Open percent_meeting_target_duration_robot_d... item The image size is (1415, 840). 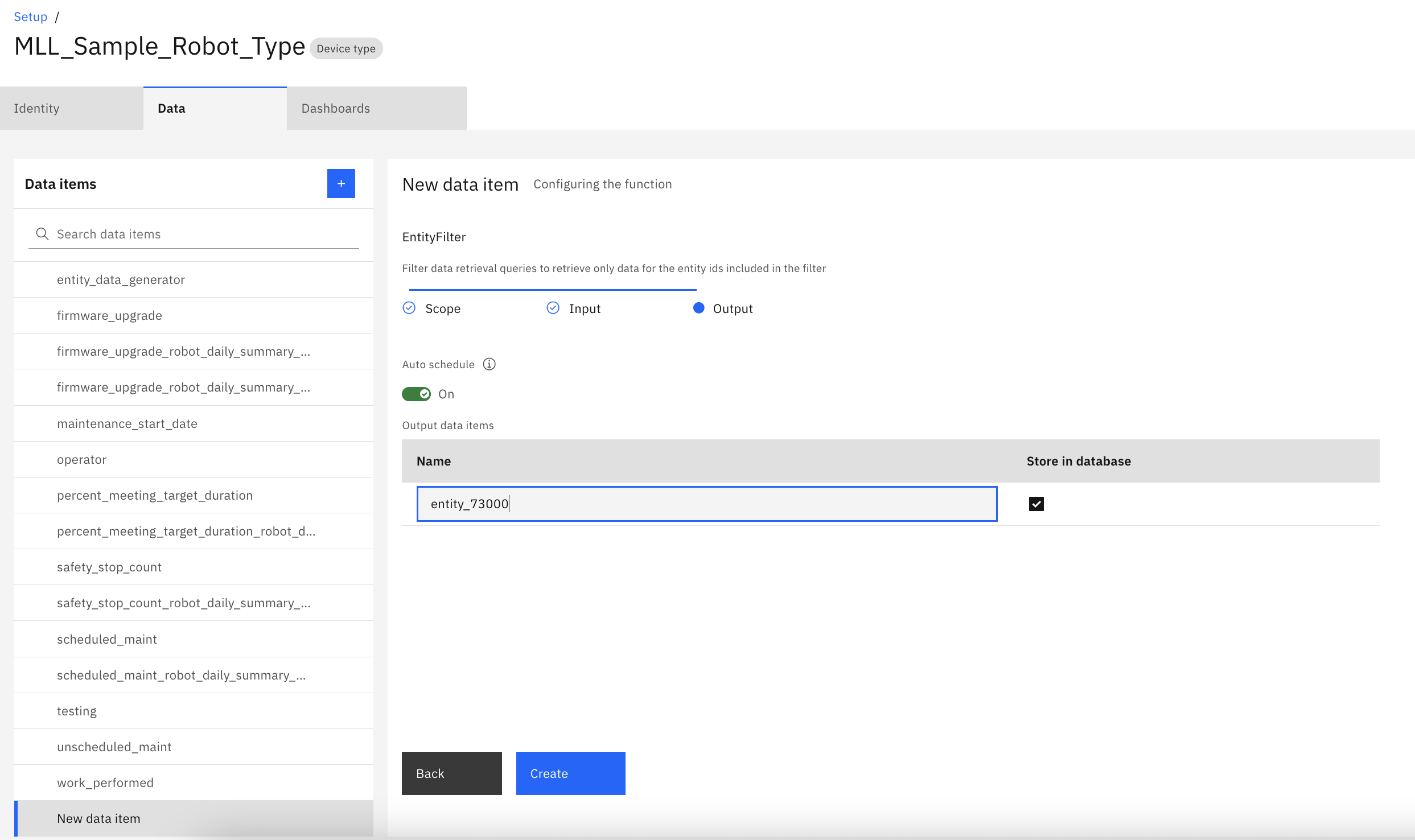pos(194,531)
